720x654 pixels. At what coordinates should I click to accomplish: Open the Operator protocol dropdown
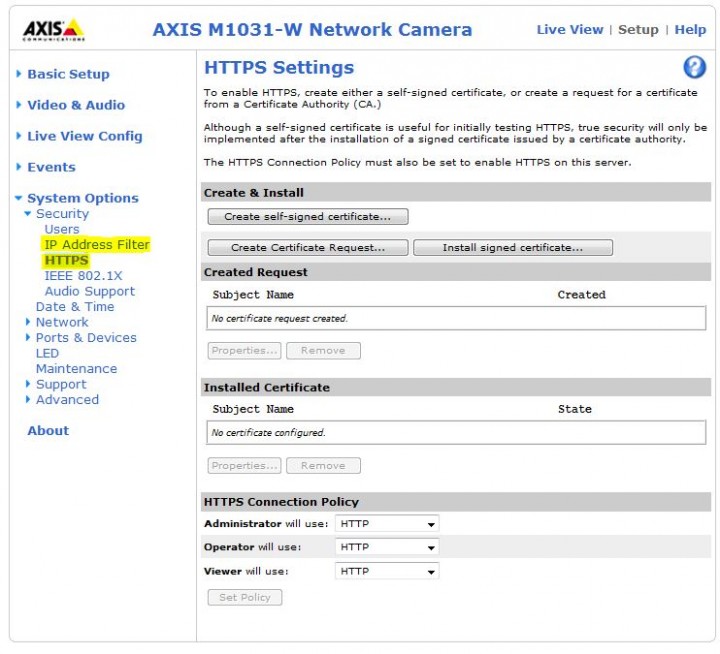386,548
